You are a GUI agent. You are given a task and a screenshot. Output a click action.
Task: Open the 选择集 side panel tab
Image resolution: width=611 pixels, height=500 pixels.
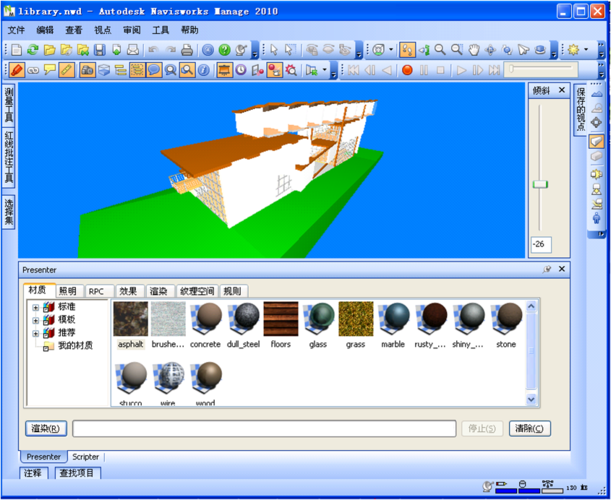[9, 212]
